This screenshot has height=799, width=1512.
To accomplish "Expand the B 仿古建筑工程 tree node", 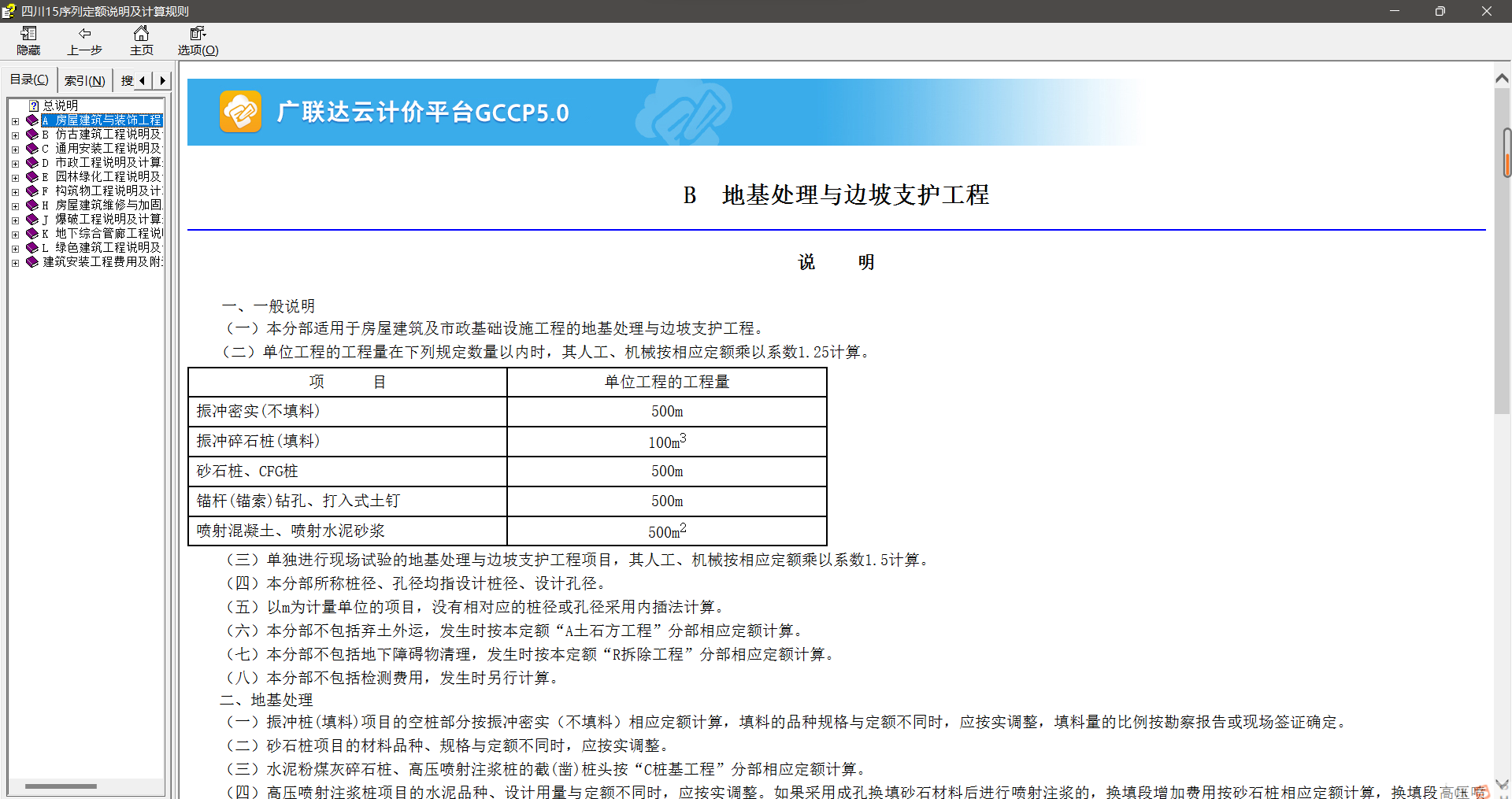I will pyautogui.click(x=15, y=135).
